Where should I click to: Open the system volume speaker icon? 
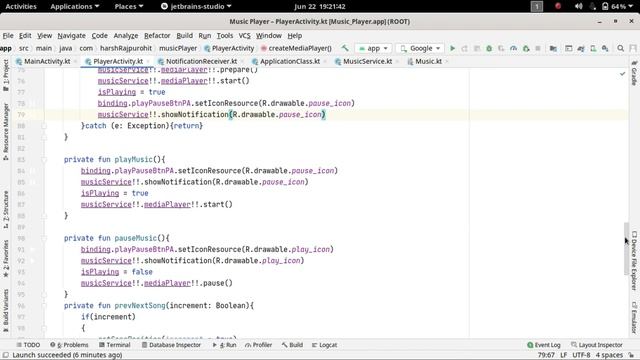pos(578,6)
